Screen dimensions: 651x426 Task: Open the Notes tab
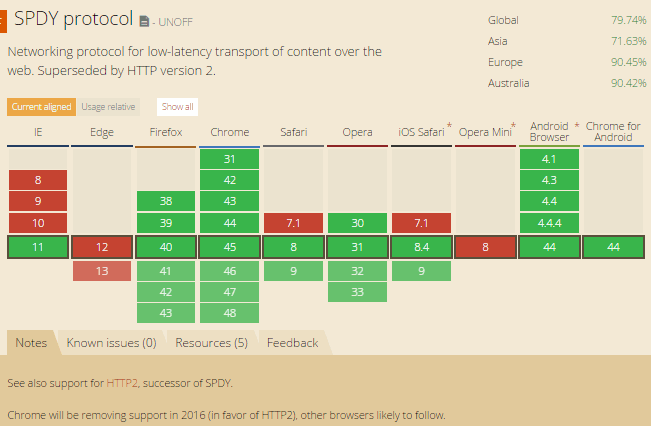click(x=31, y=343)
